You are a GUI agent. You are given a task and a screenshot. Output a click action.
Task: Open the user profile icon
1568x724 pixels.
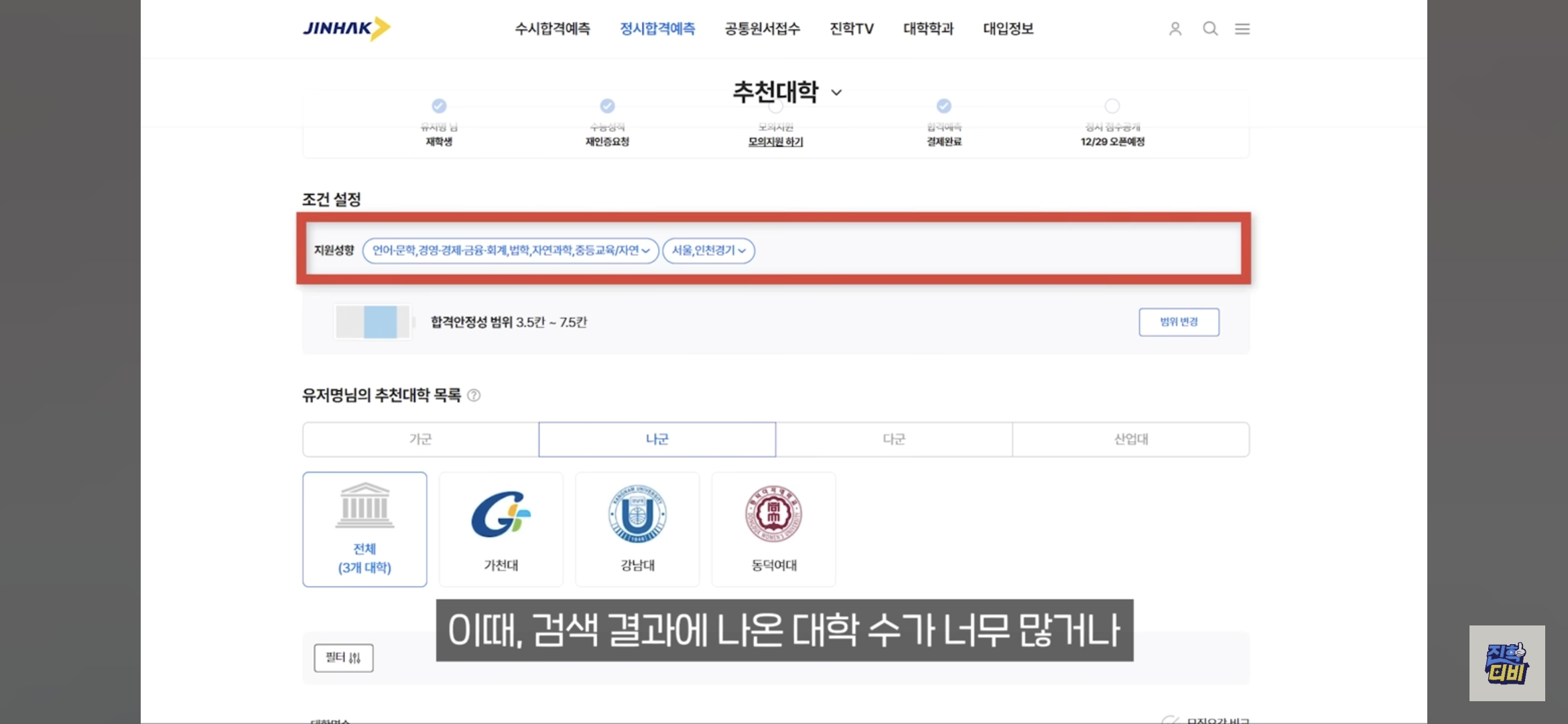(1175, 29)
